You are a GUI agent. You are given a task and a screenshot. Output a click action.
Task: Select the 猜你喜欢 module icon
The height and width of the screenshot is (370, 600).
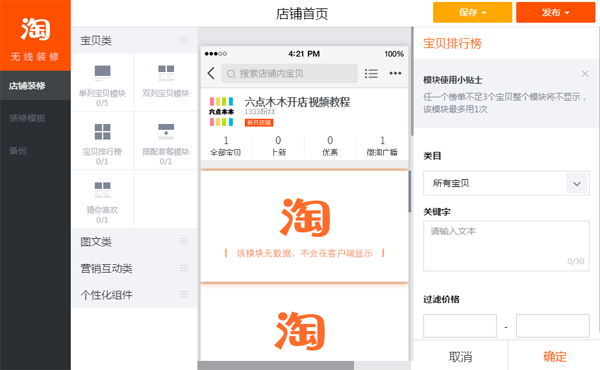pos(102,190)
